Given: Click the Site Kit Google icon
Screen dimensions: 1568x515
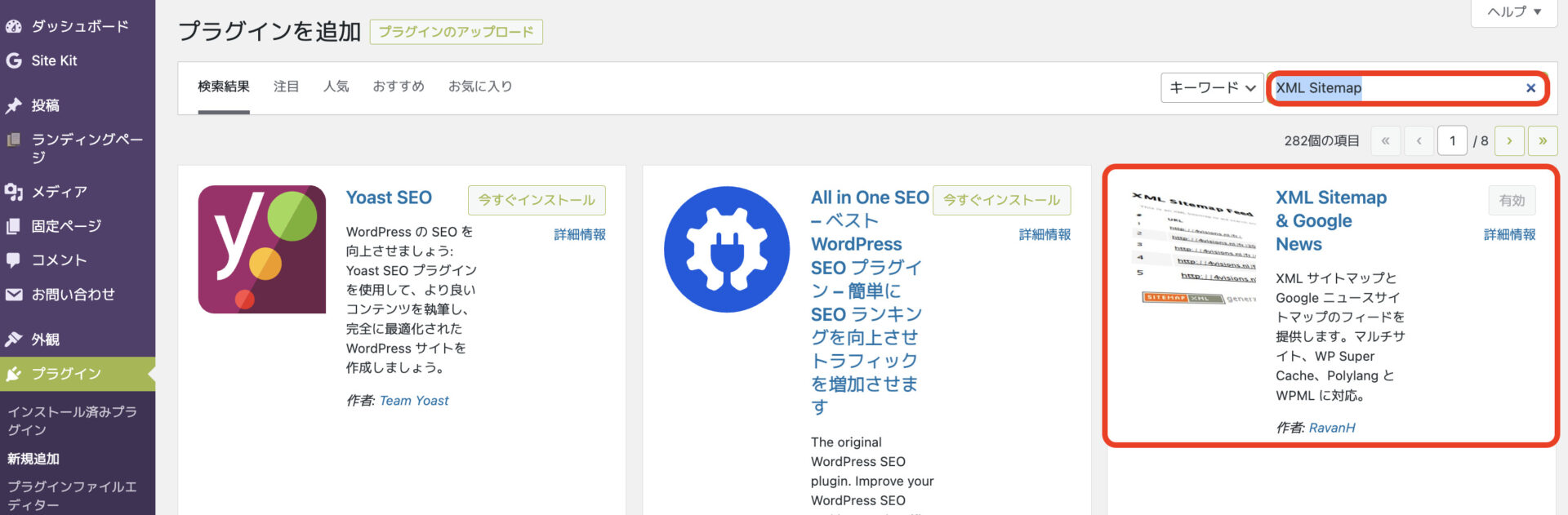Looking at the screenshot, I should tap(13, 60).
